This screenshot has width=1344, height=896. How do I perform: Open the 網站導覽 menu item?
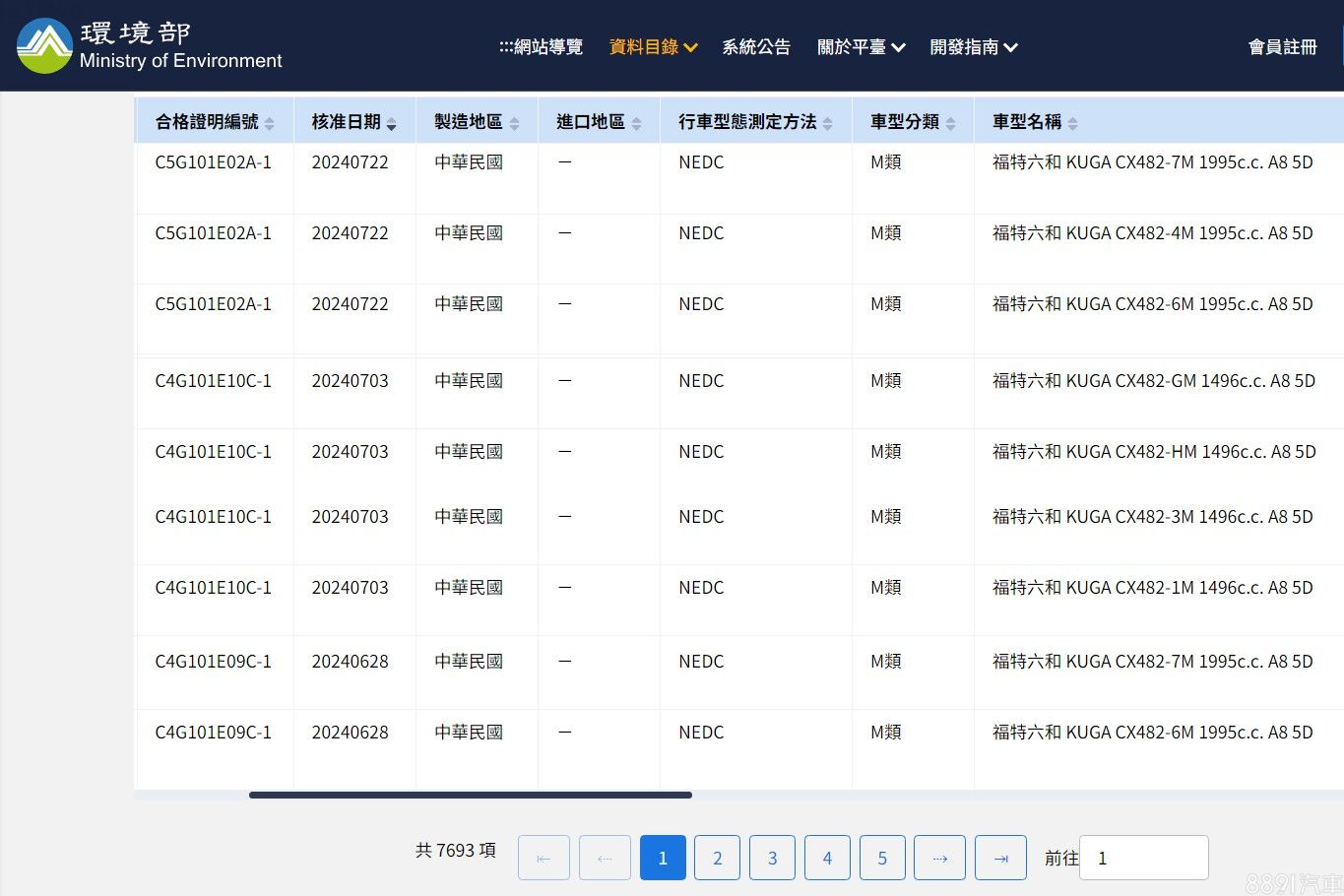(541, 47)
